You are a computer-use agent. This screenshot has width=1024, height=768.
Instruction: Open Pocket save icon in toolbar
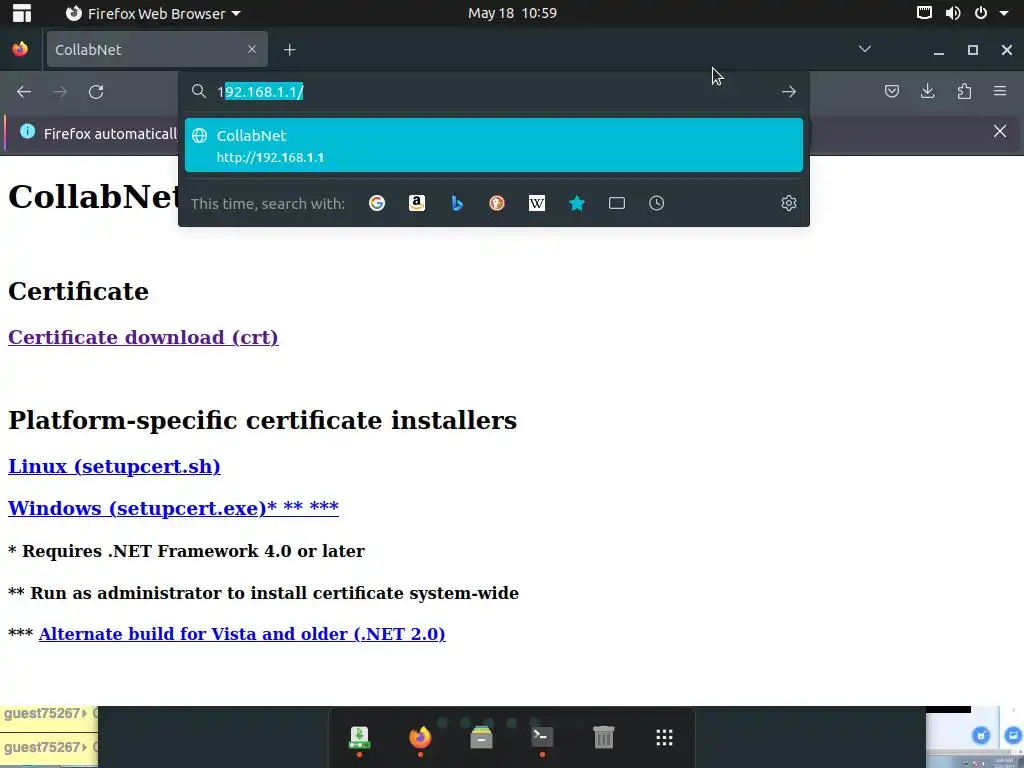tap(891, 91)
